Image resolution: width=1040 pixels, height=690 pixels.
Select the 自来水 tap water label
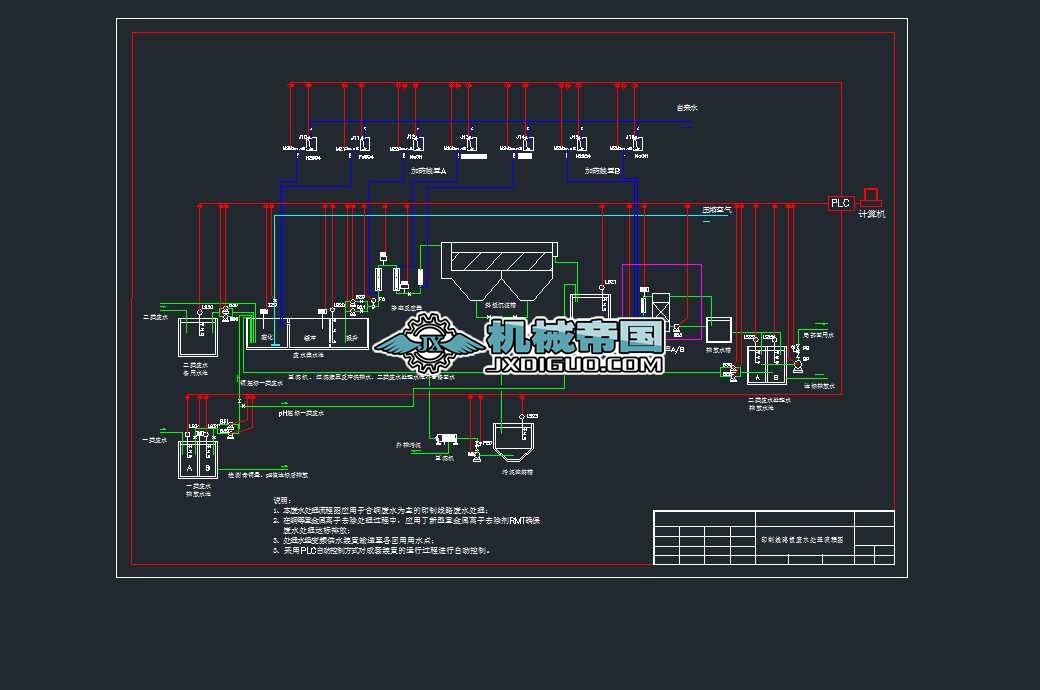coord(687,107)
